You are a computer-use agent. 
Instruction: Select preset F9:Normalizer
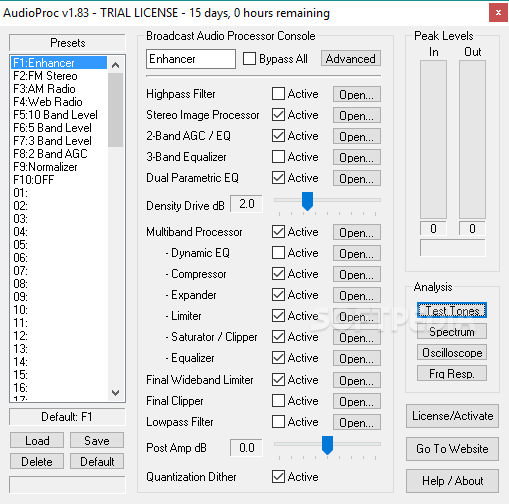coord(59,167)
